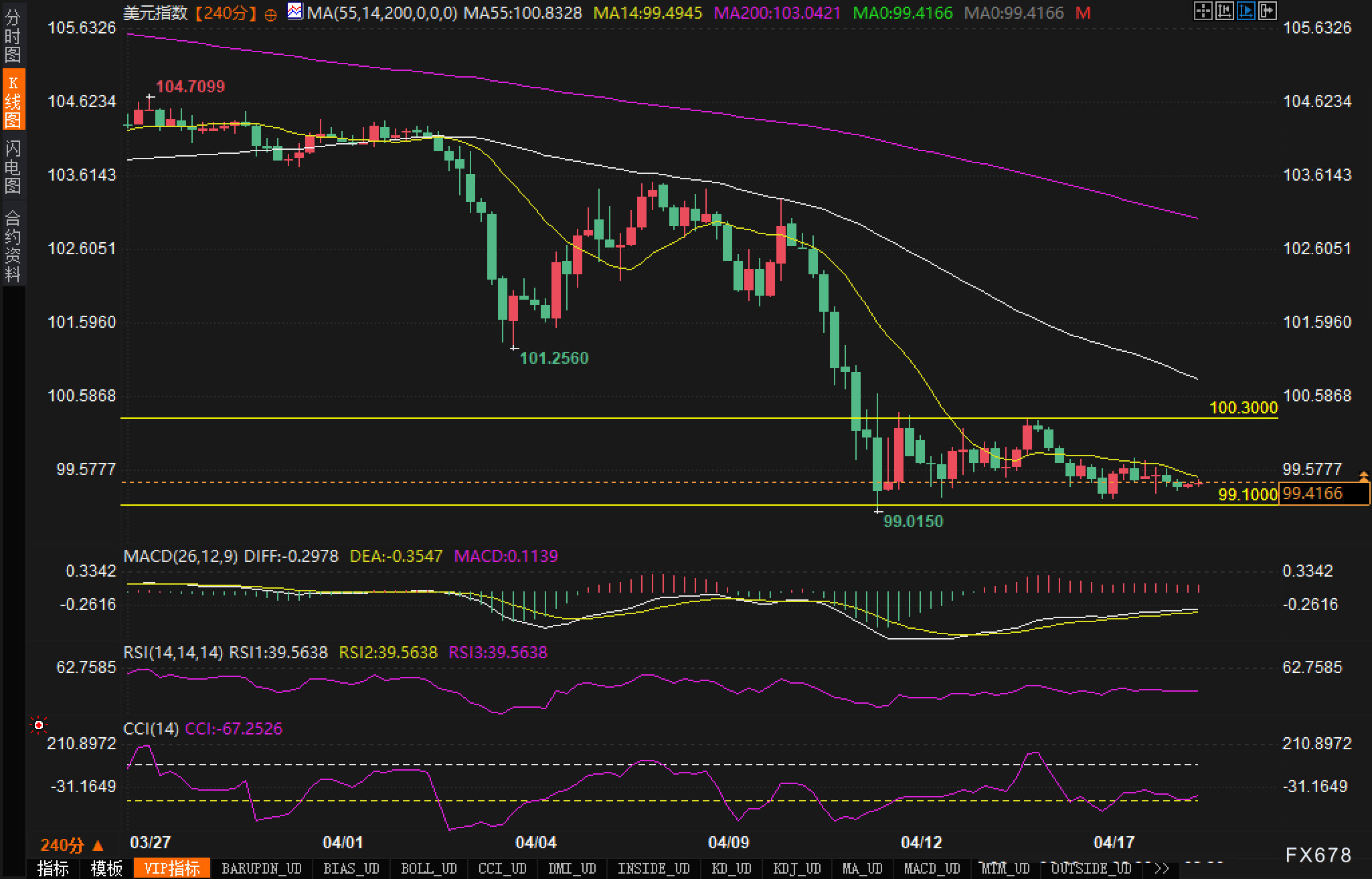
Task: Click the orange circle icon after 240分 title
Action: (270, 15)
